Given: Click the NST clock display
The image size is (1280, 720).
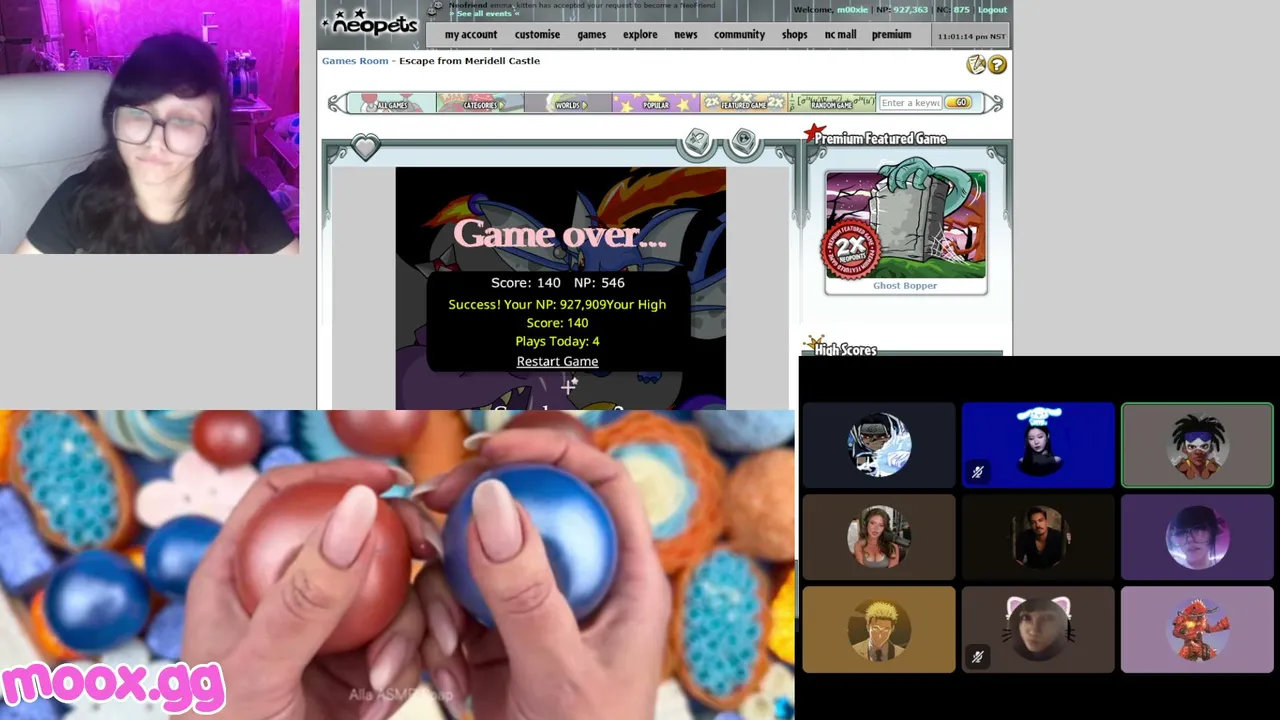Looking at the screenshot, I should tap(971, 36).
